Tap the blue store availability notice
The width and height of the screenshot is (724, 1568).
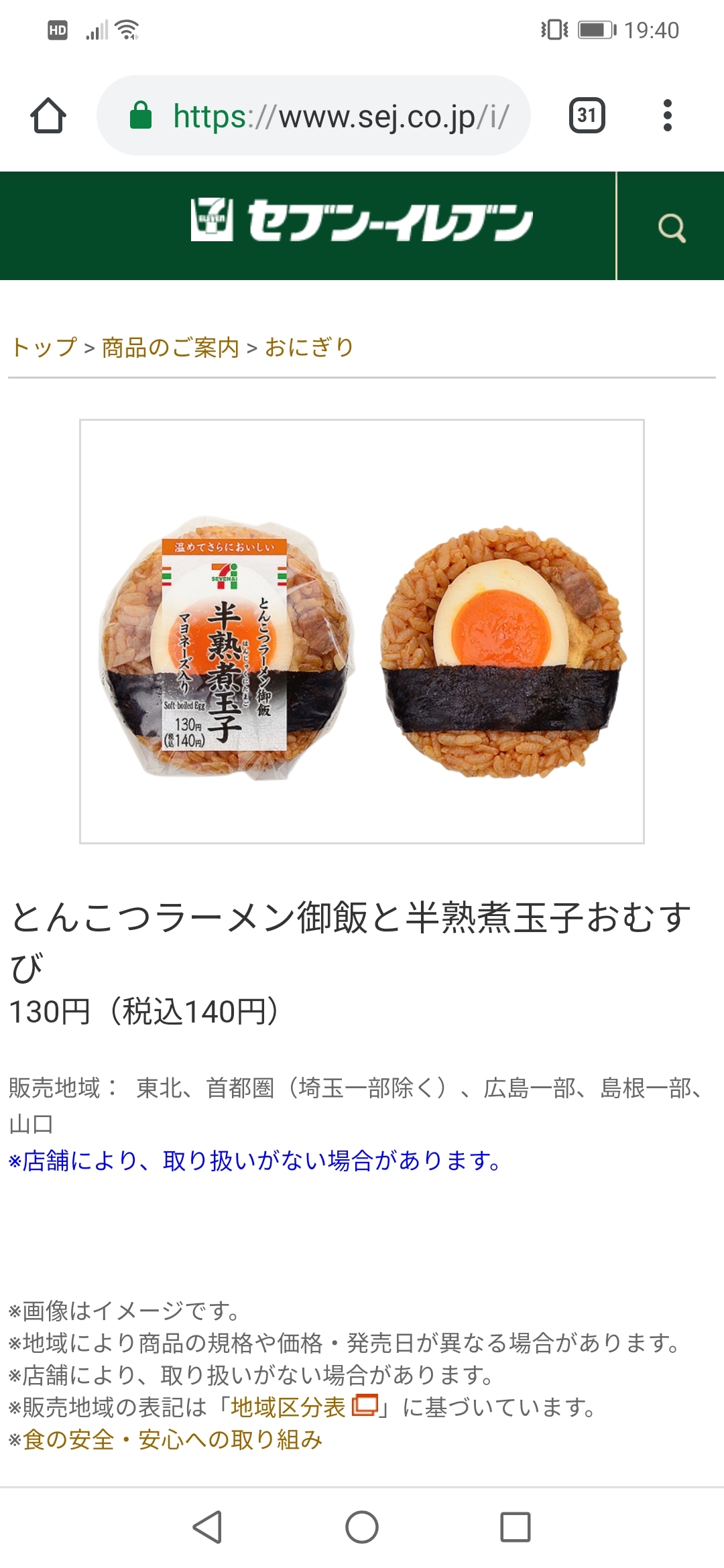tap(254, 1160)
